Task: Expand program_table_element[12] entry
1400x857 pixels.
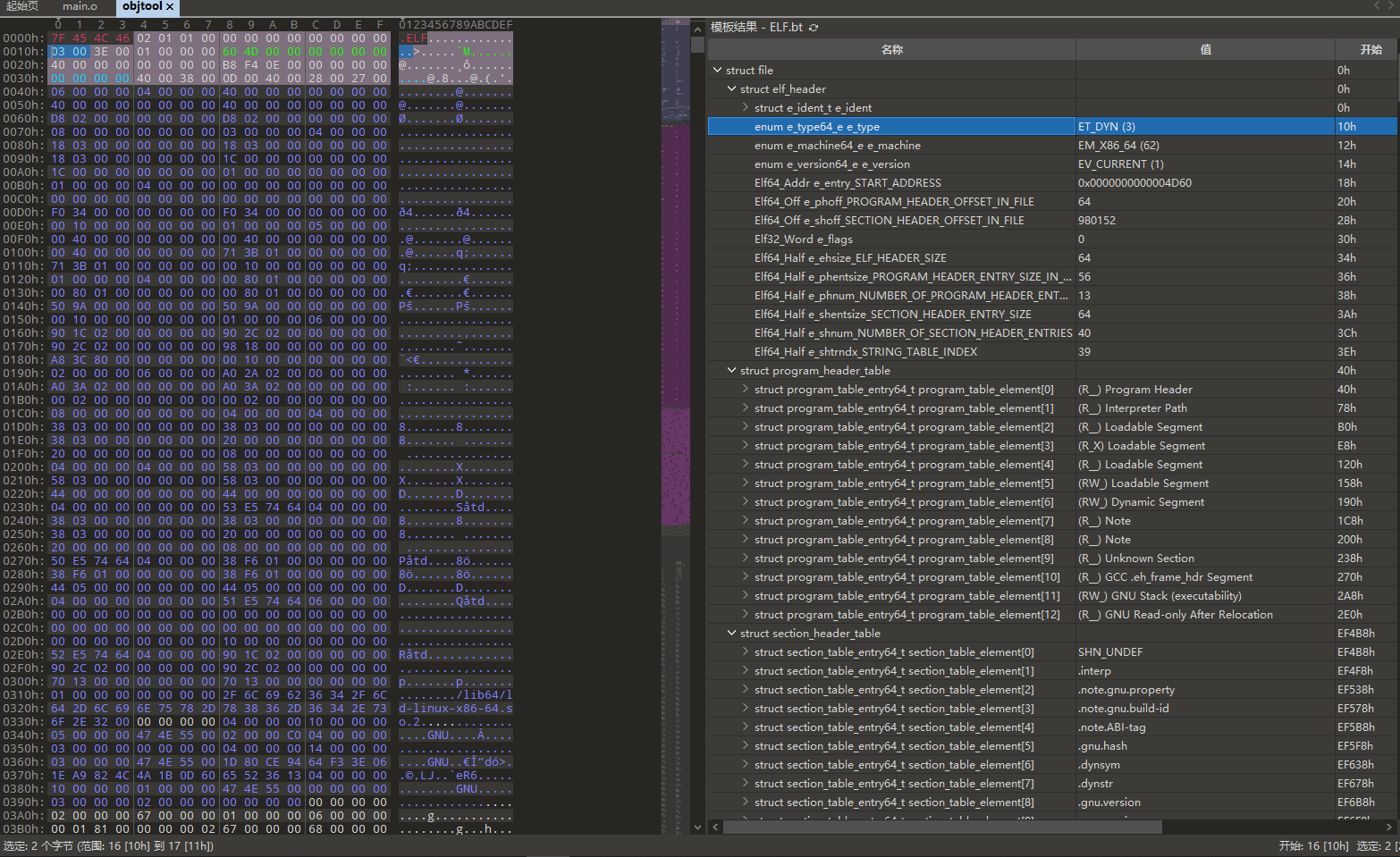Action: coord(746,615)
